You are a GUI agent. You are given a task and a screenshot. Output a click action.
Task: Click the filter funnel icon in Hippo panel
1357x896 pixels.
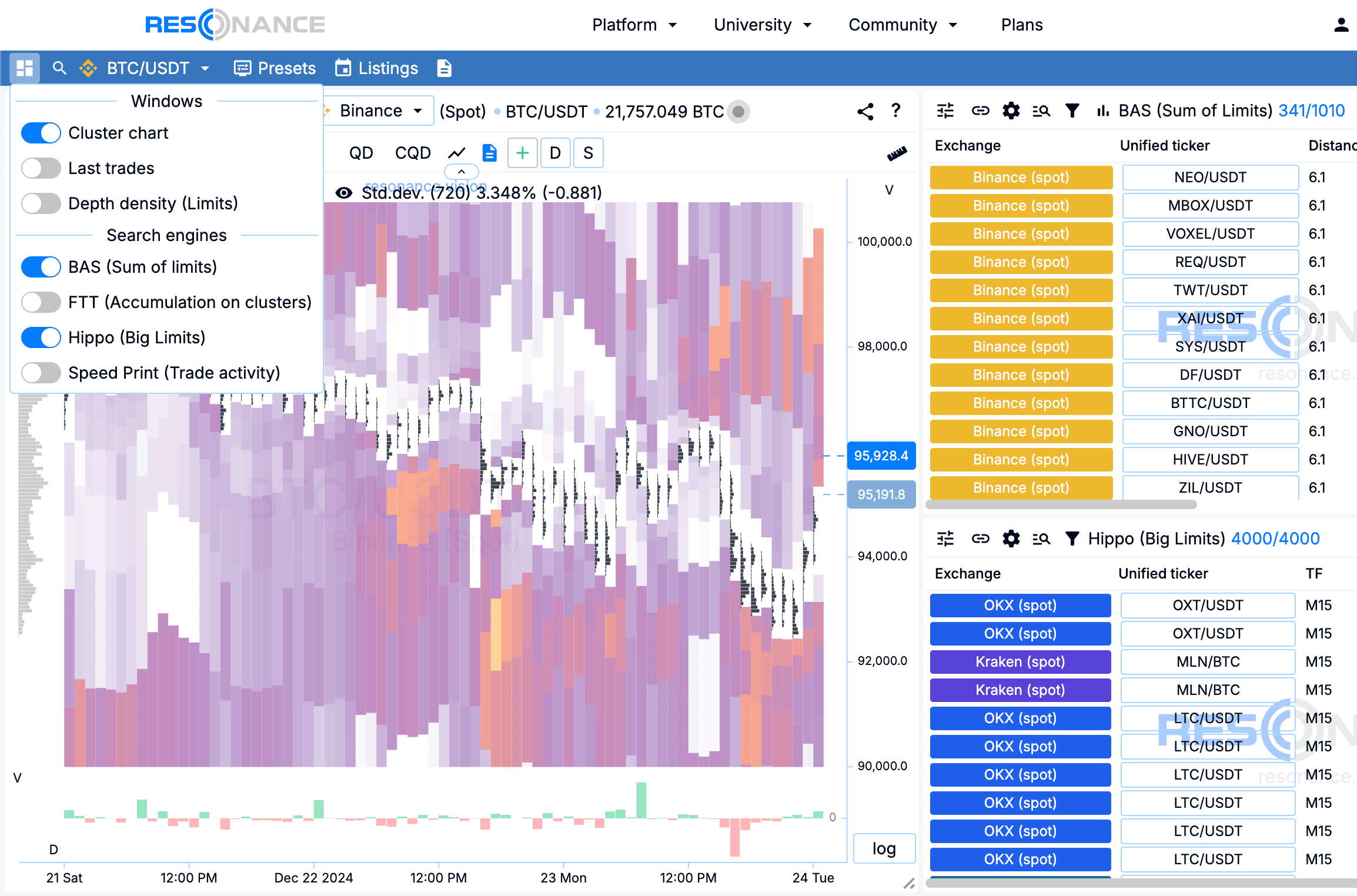pyautogui.click(x=1072, y=539)
